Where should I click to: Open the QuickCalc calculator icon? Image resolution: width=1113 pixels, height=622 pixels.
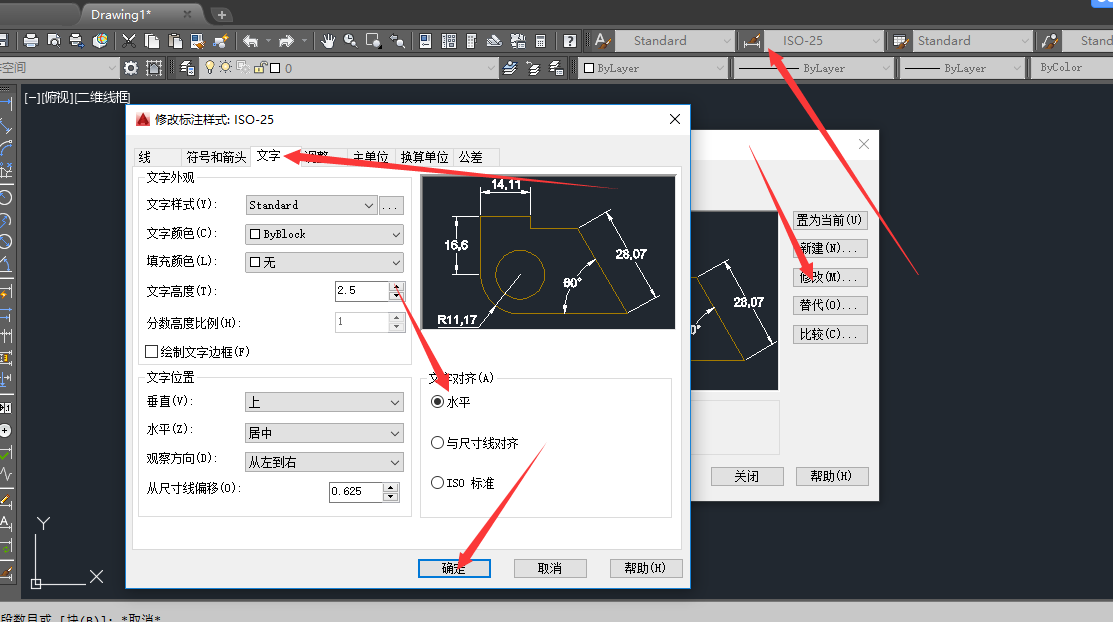[540, 40]
